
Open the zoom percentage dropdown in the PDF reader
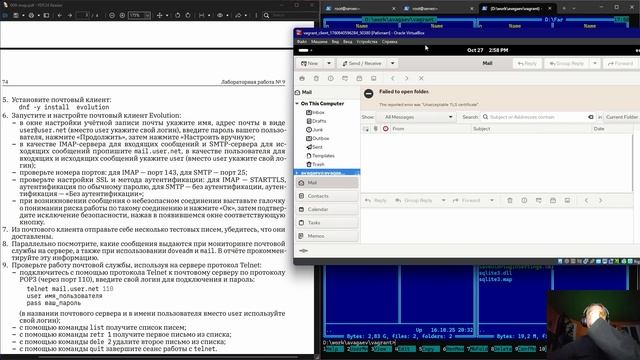point(147,15)
